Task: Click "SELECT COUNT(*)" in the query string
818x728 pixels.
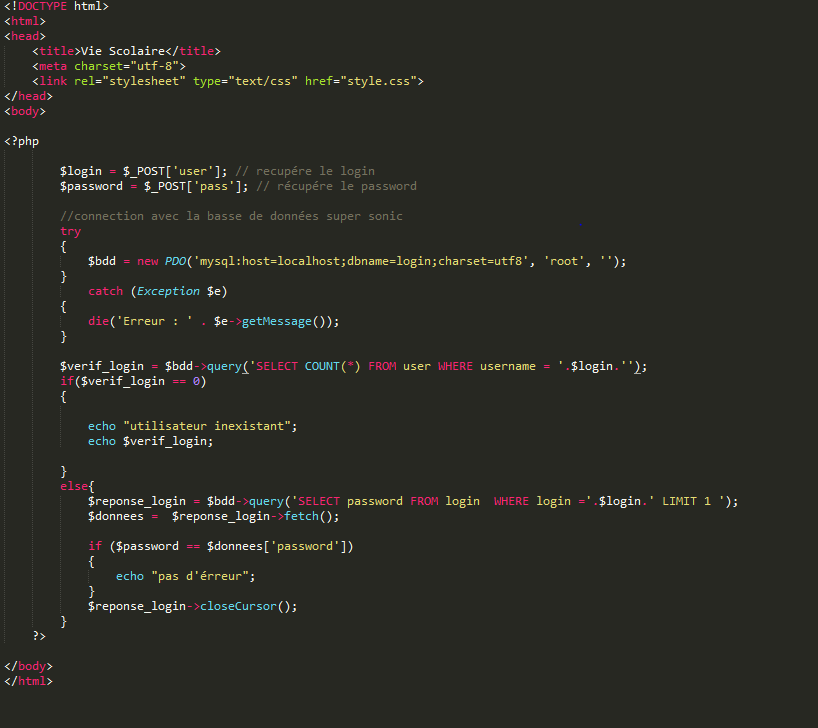Action: (308, 366)
